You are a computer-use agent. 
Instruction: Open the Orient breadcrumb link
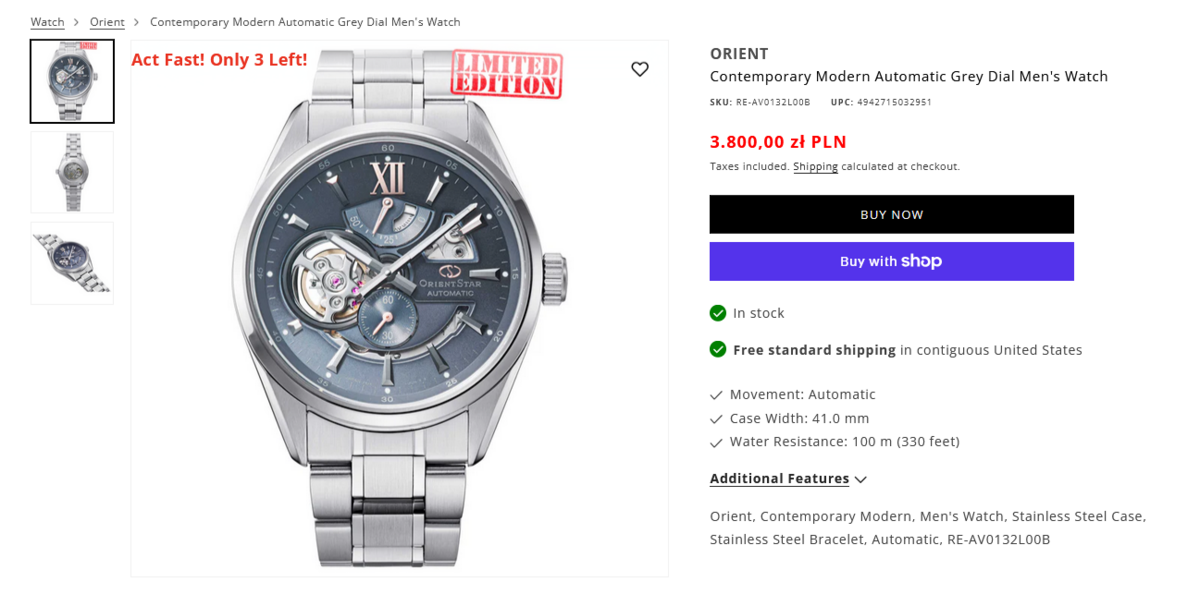pos(107,22)
